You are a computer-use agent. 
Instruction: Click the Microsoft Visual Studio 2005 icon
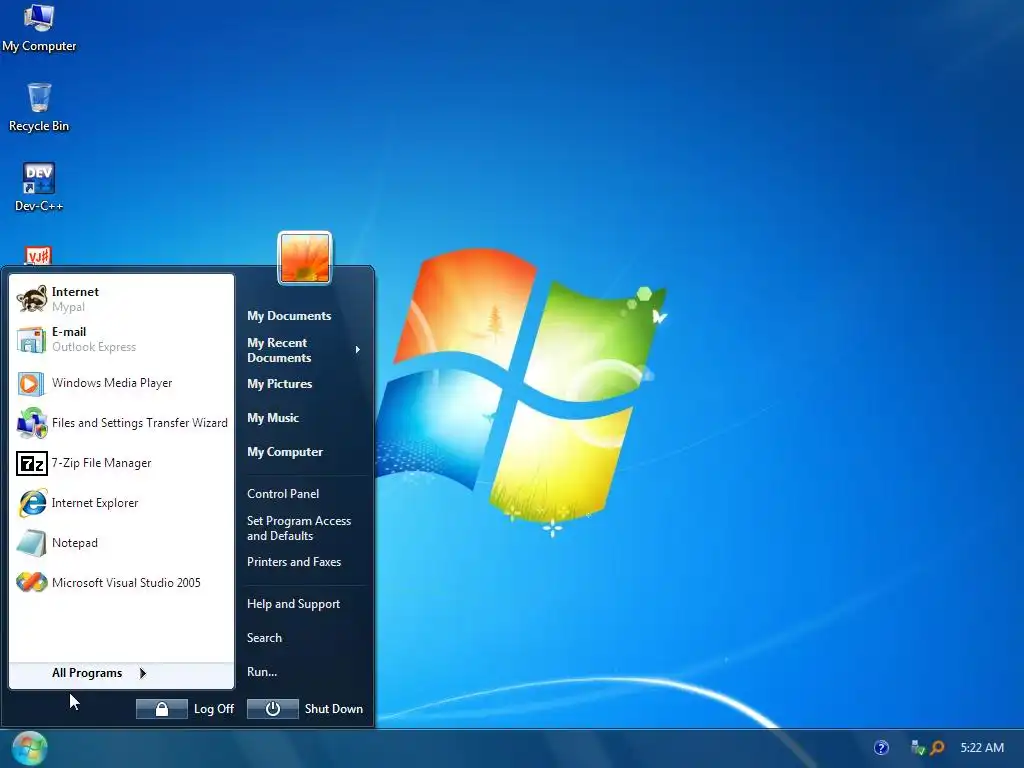31,583
